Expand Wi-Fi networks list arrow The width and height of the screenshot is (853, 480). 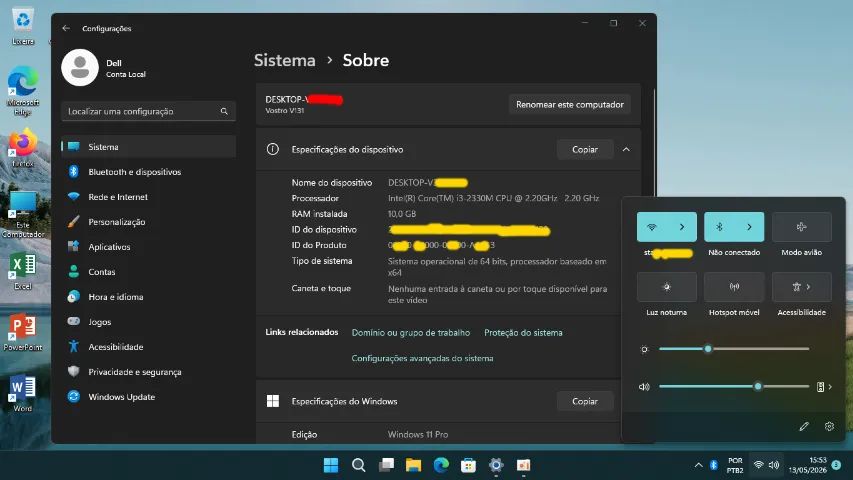pyautogui.click(x=682, y=227)
